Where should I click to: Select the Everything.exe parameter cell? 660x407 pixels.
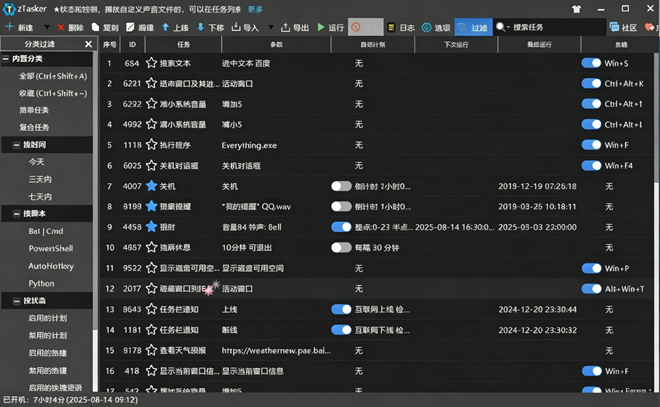point(276,145)
